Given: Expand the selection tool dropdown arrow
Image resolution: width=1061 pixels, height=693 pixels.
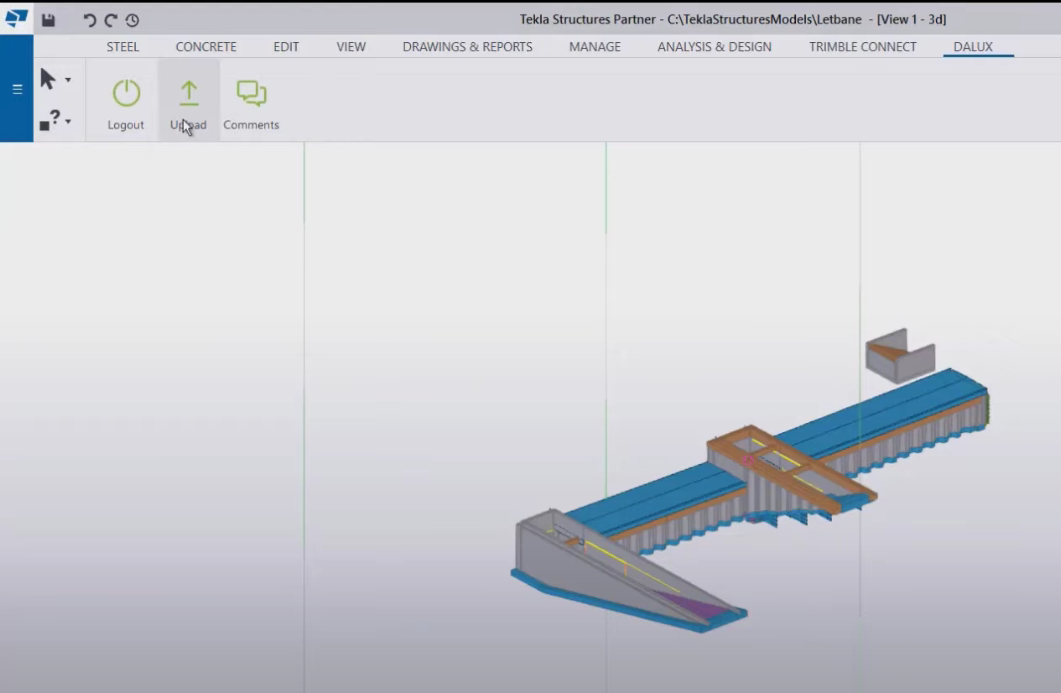Looking at the screenshot, I should (x=68, y=80).
